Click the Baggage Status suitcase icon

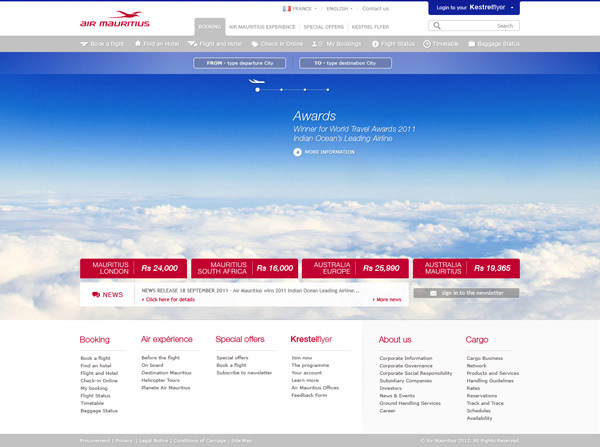(x=471, y=44)
